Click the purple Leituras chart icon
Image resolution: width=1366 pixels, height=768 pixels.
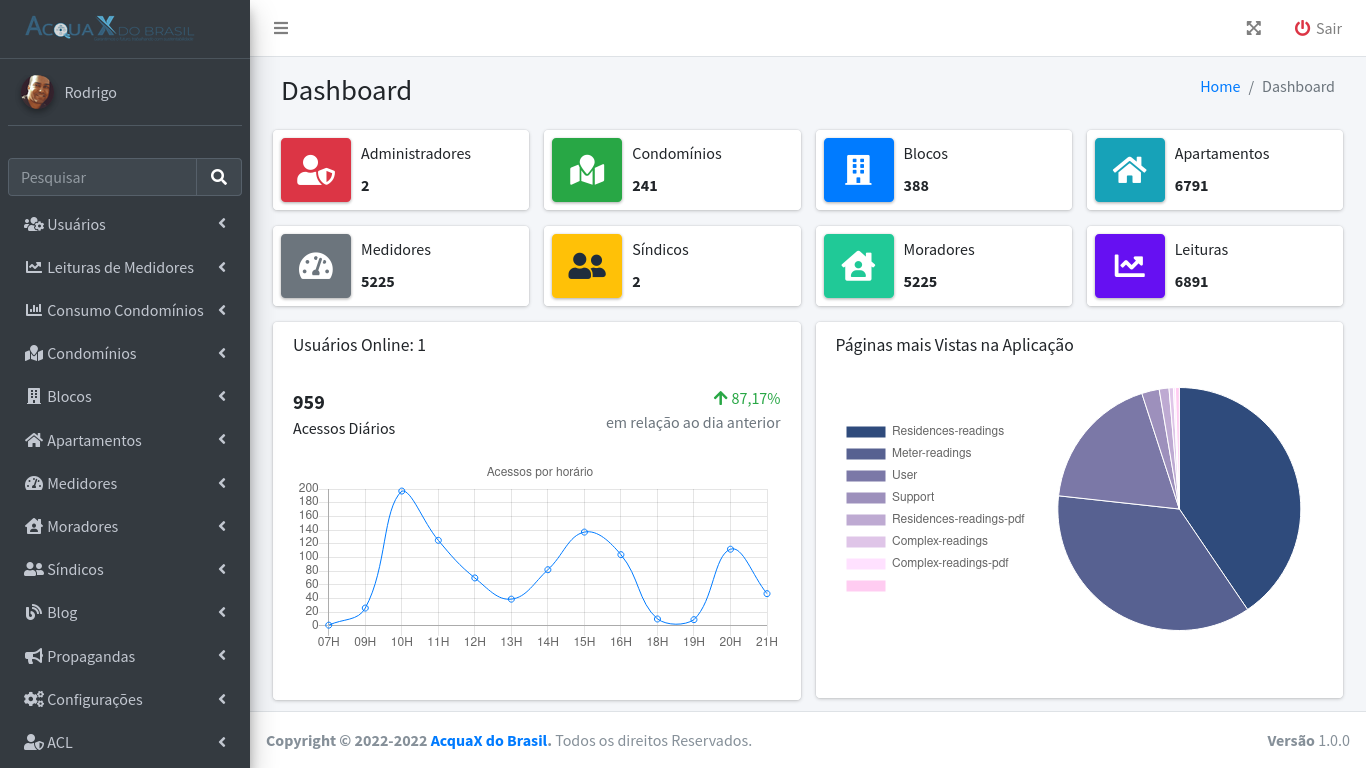1129,266
